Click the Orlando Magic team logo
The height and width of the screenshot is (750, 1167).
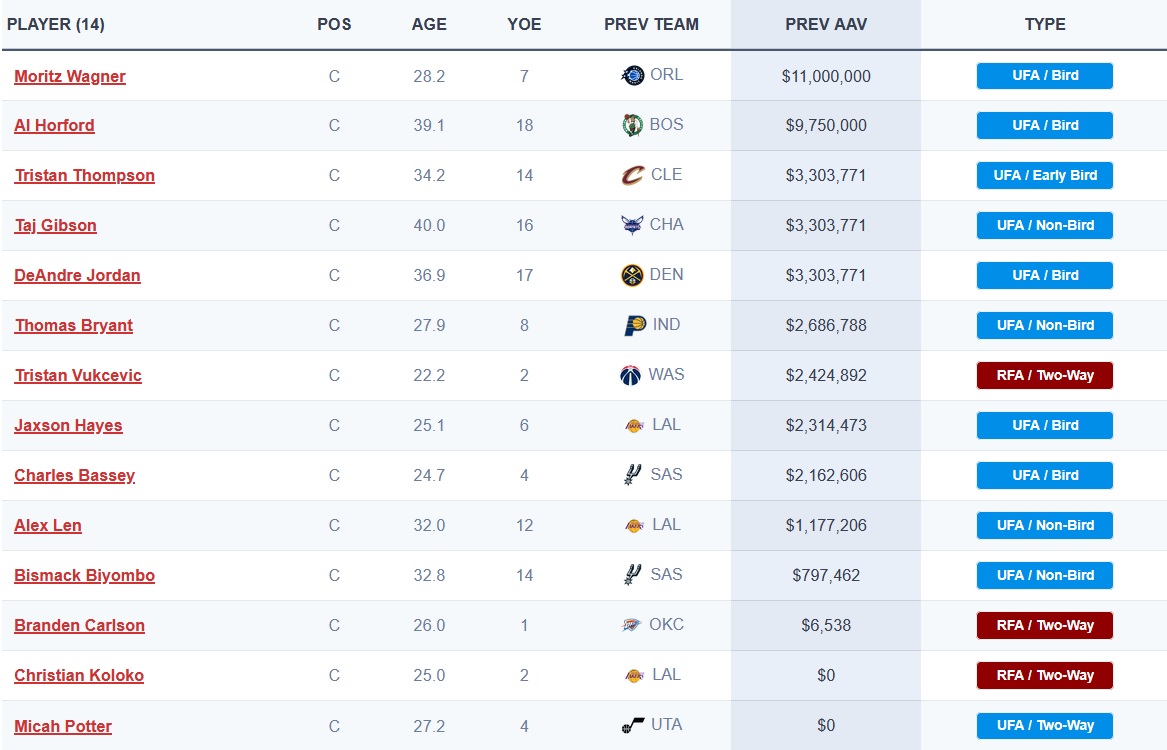click(x=633, y=75)
